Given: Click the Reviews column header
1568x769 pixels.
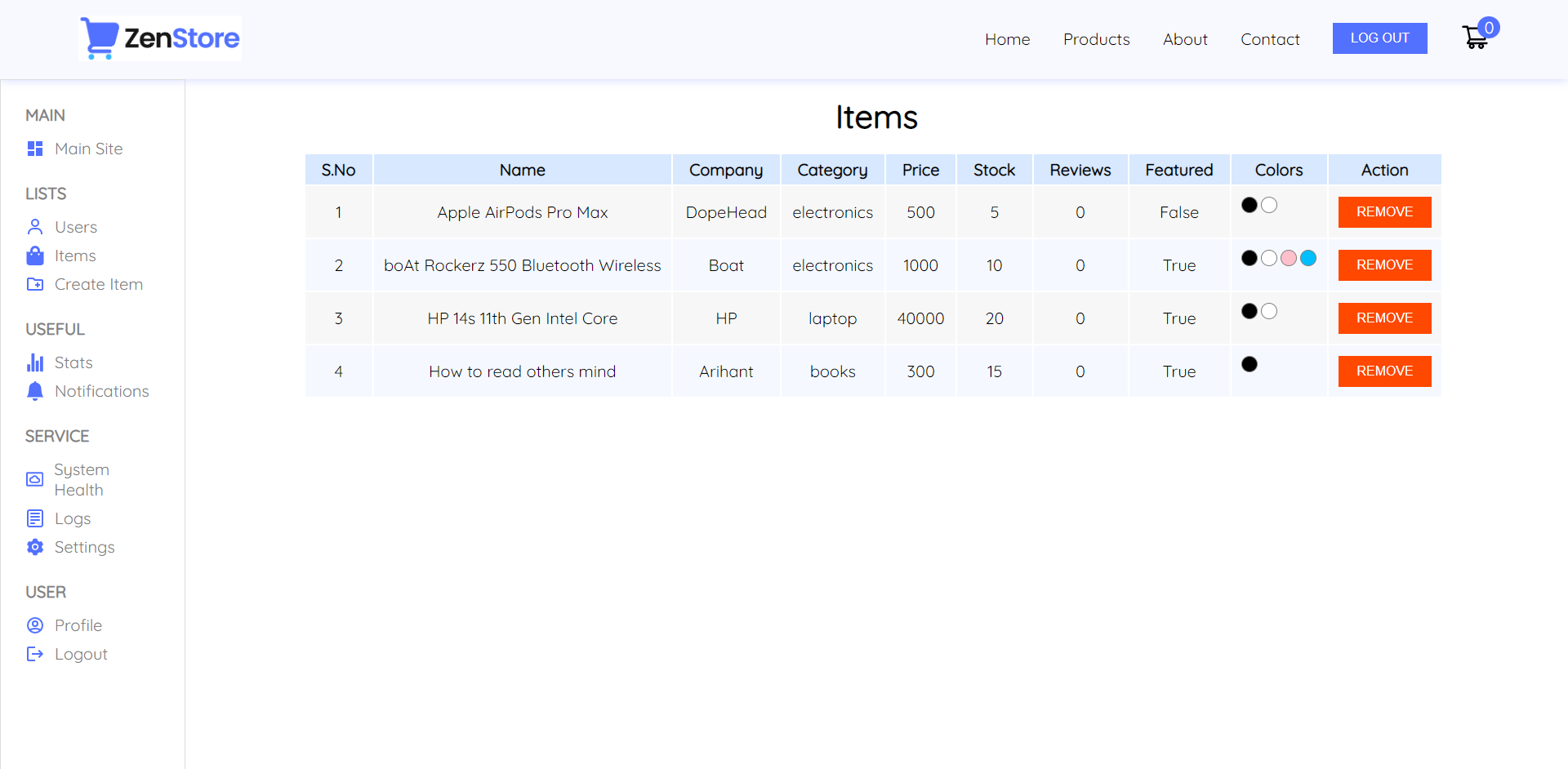Looking at the screenshot, I should click(x=1080, y=170).
